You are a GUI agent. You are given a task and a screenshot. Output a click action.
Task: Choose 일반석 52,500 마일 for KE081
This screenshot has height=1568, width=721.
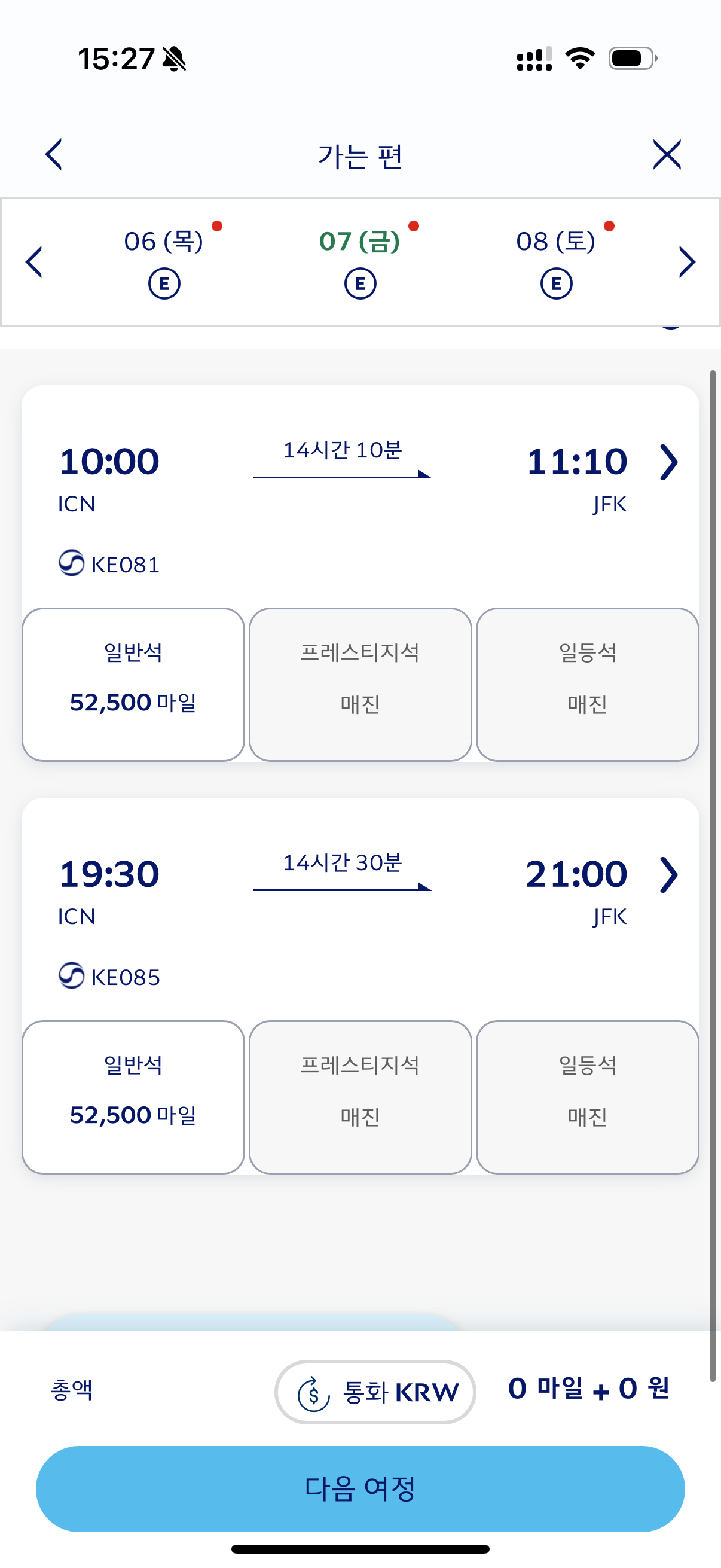133,684
